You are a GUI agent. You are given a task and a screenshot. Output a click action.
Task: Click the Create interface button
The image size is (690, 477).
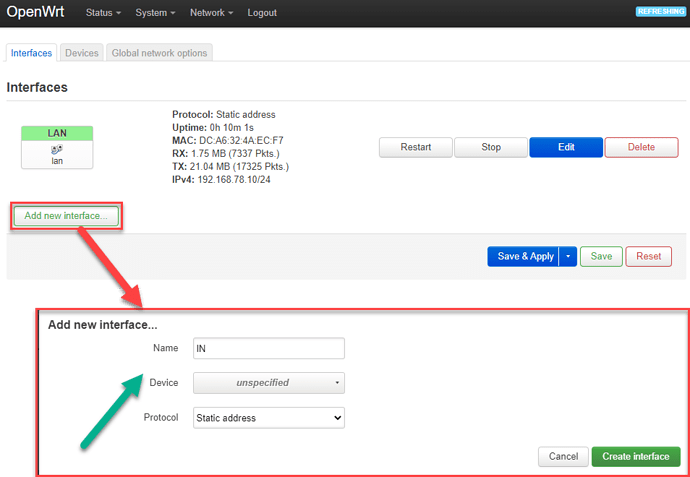(636, 457)
